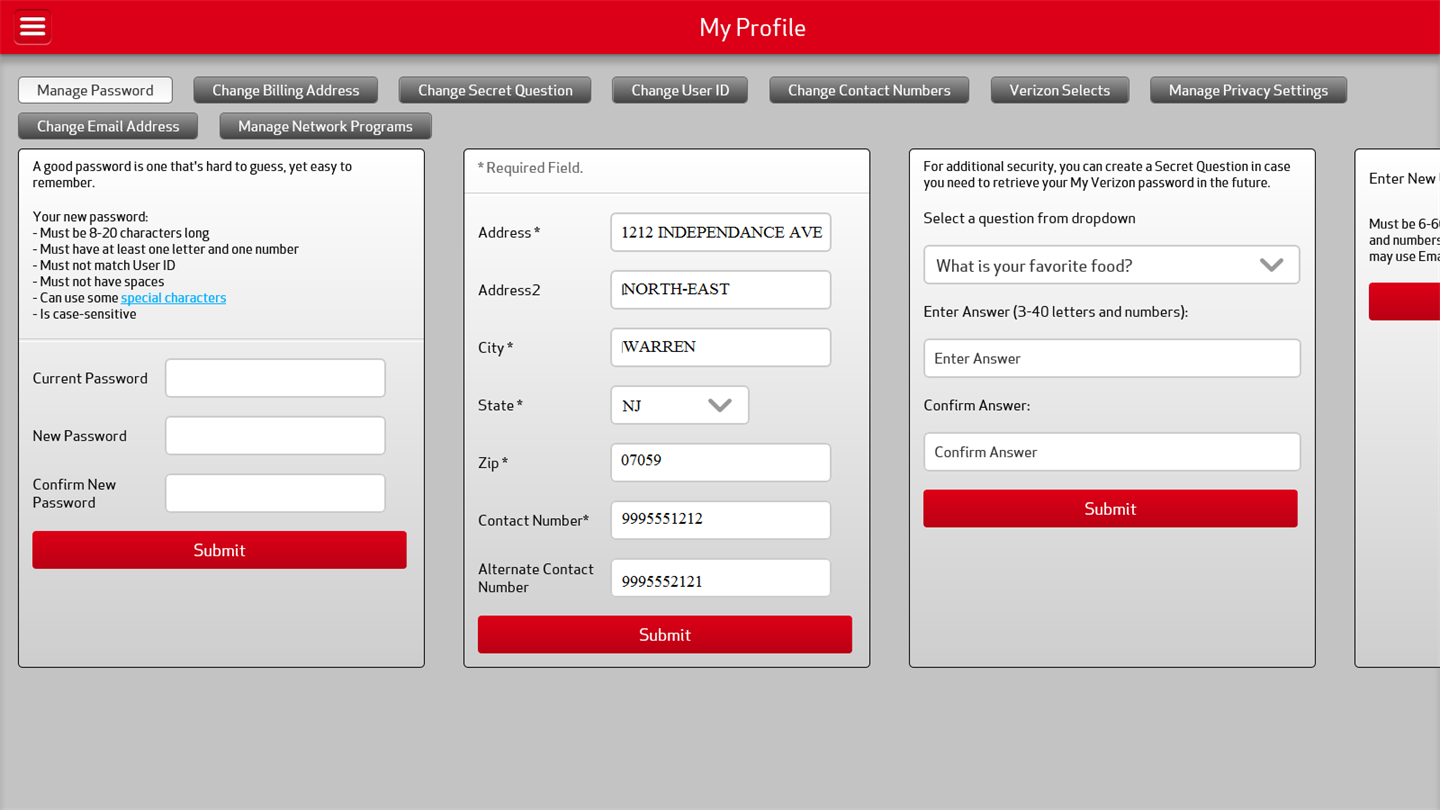Open the Verizon Selects tab
1440x810 pixels.
tap(1059, 90)
